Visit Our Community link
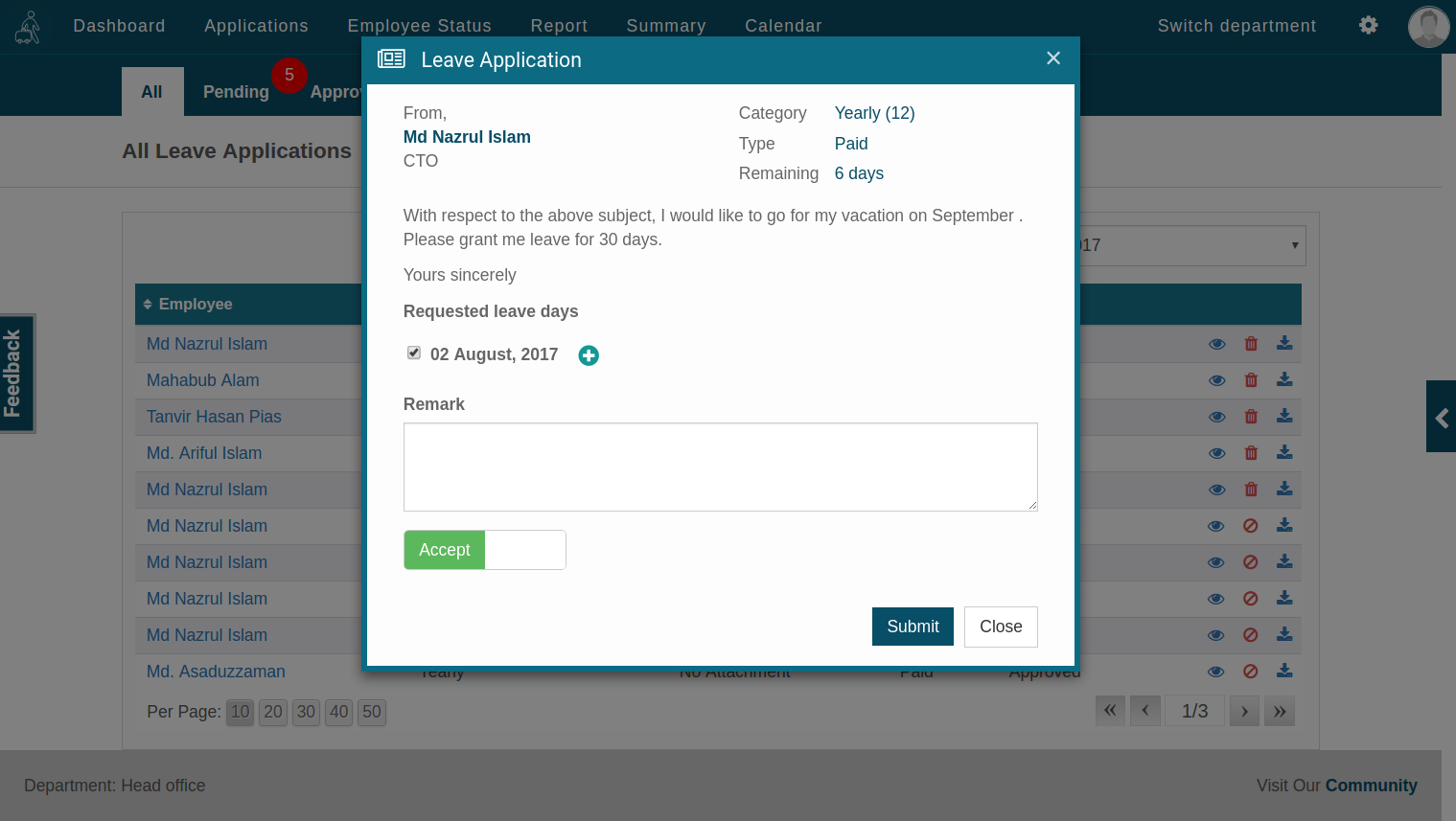Image resolution: width=1456 pixels, height=821 pixels. 1372,786
